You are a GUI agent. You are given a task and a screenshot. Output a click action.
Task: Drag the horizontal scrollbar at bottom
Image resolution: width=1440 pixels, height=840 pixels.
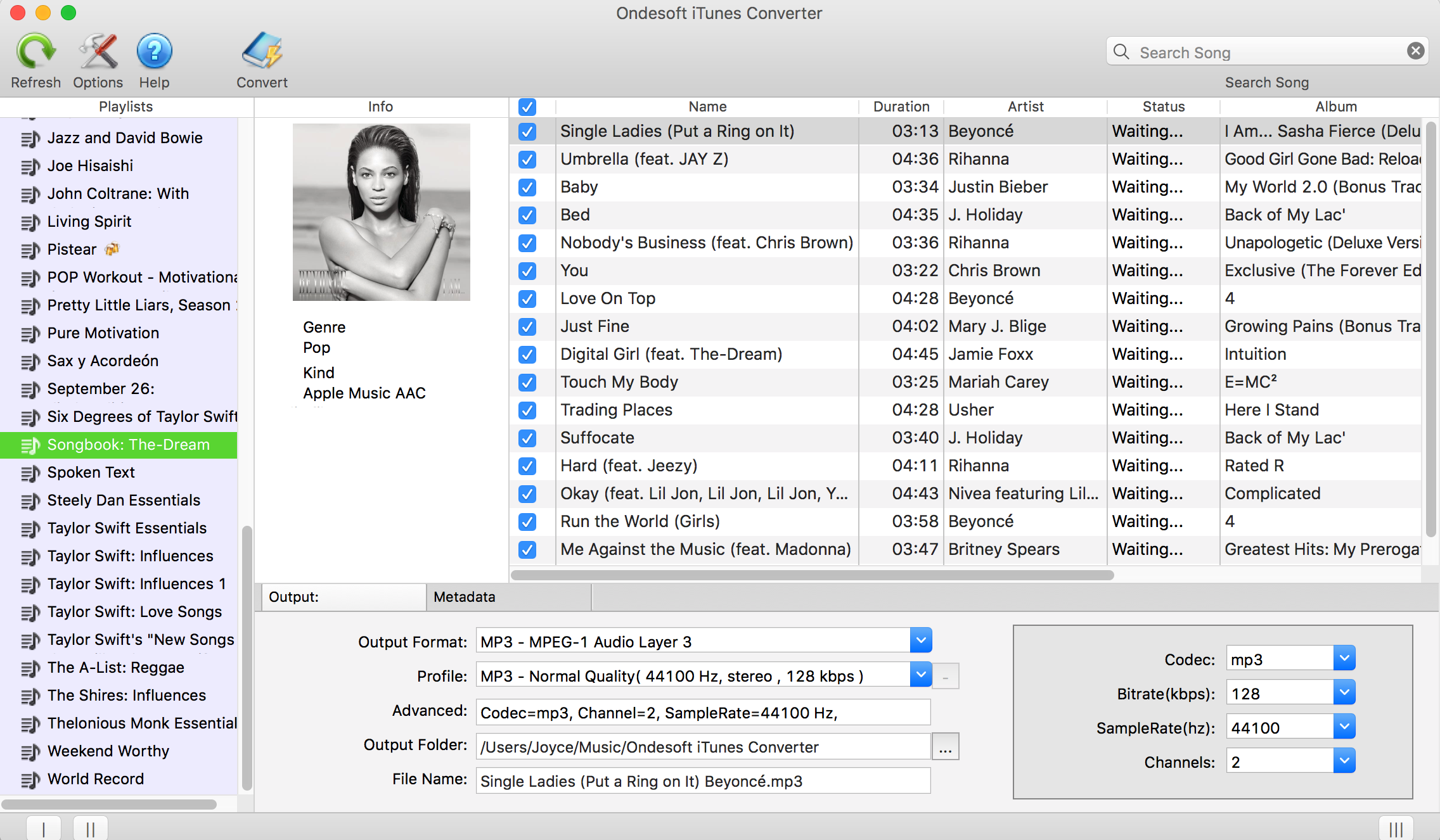(x=109, y=803)
